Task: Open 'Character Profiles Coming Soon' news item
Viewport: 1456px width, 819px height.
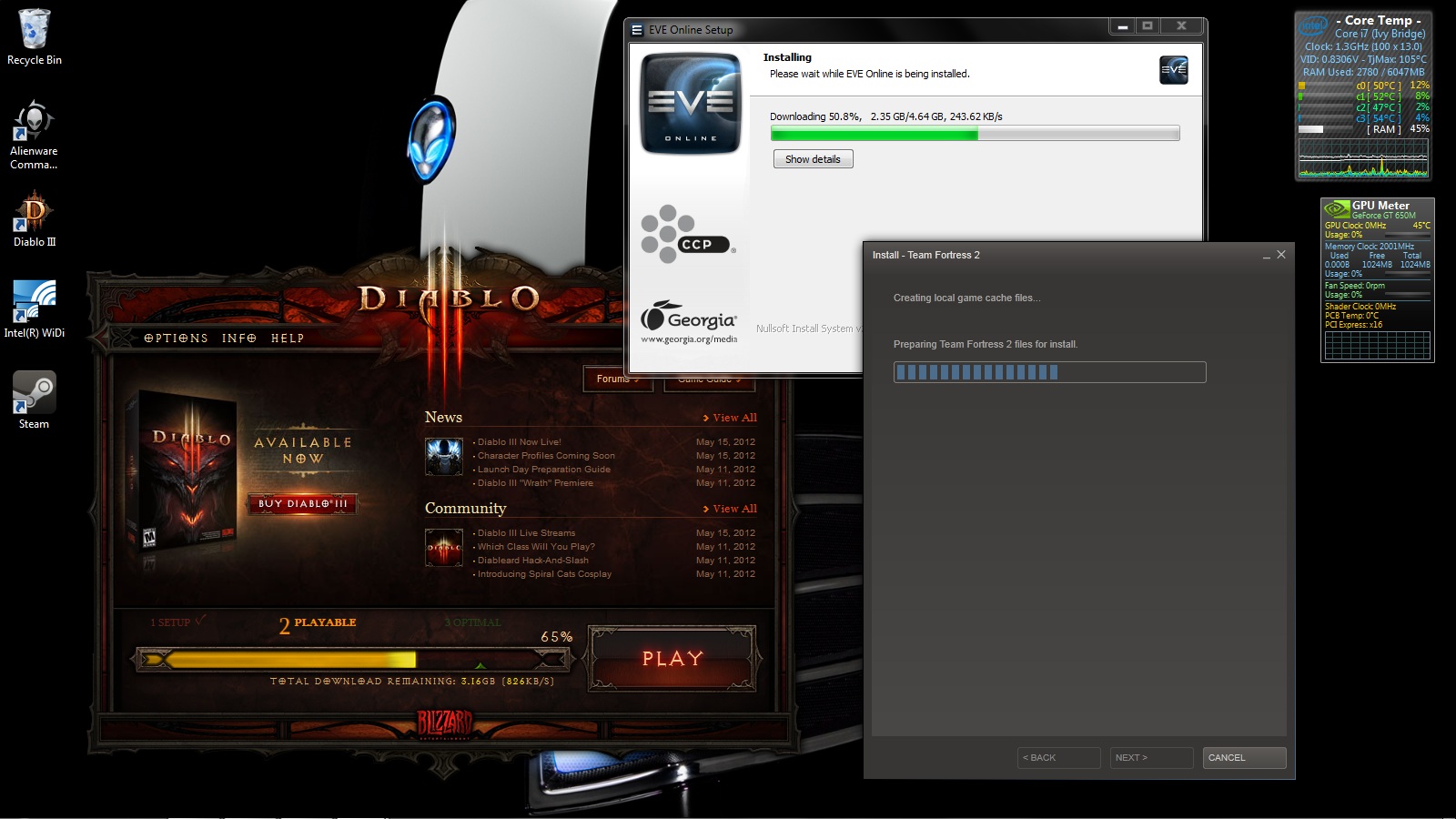Action: (x=545, y=456)
